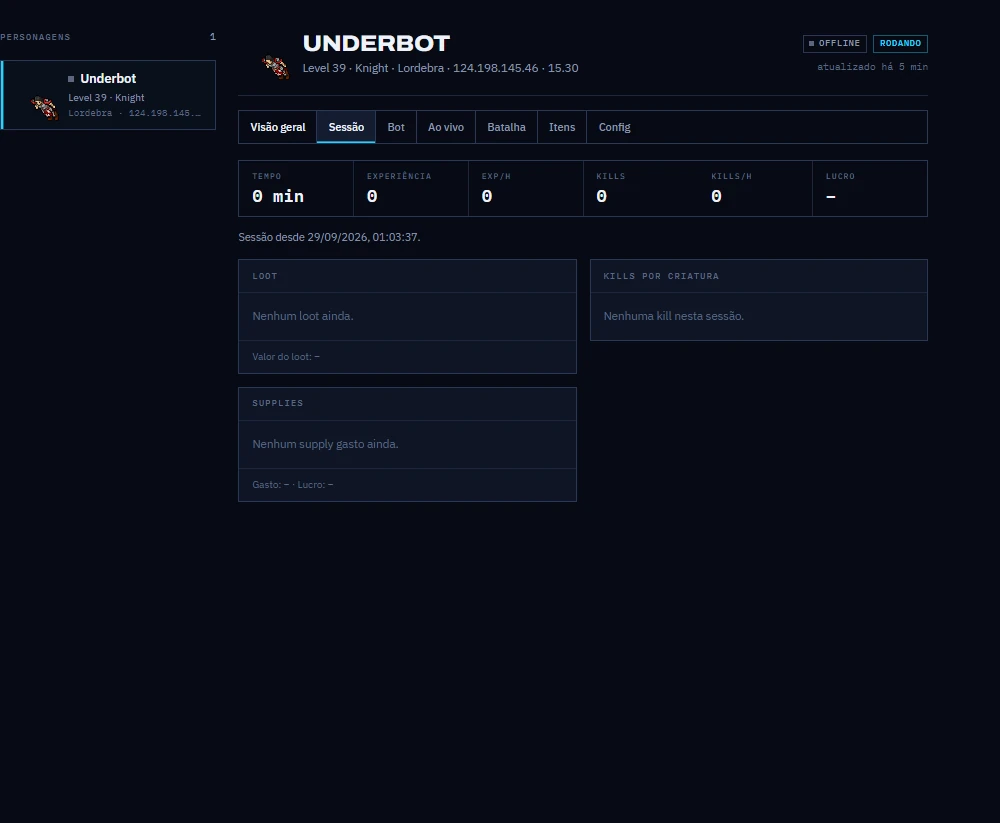Click the 'atualizado há 5 min' text
1000x823 pixels.
(x=872, y=67)
